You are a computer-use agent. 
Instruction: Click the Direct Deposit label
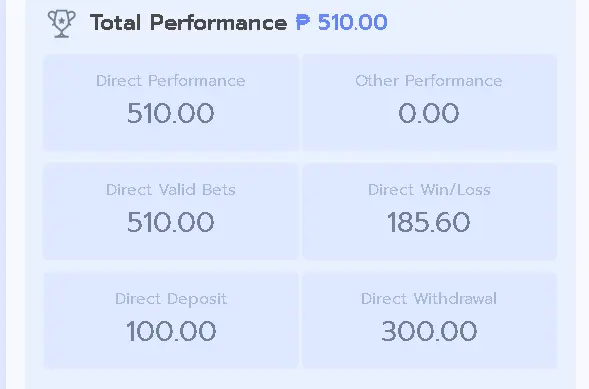(x=171, y=299)
